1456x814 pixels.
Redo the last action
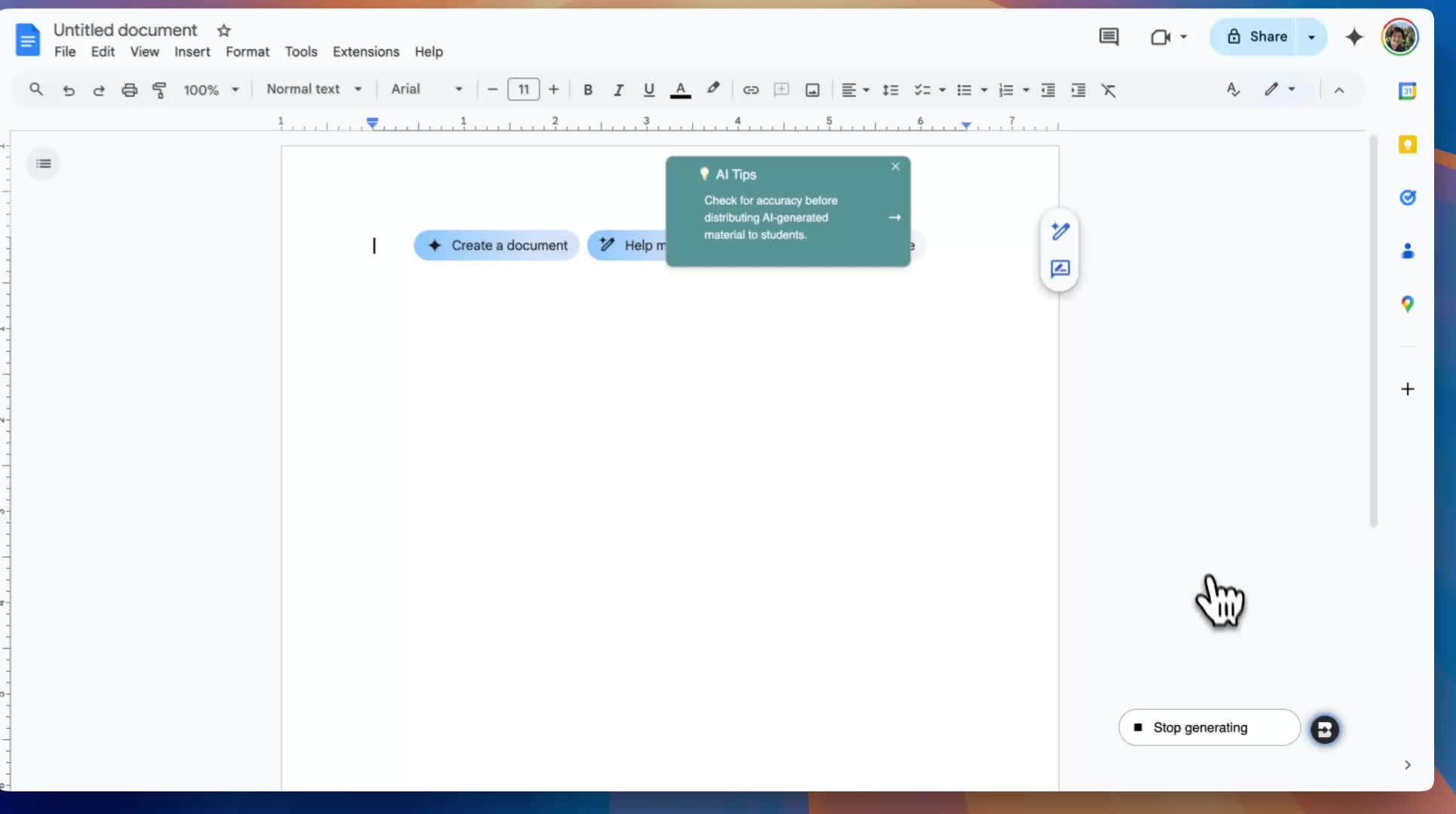(99, 90)
